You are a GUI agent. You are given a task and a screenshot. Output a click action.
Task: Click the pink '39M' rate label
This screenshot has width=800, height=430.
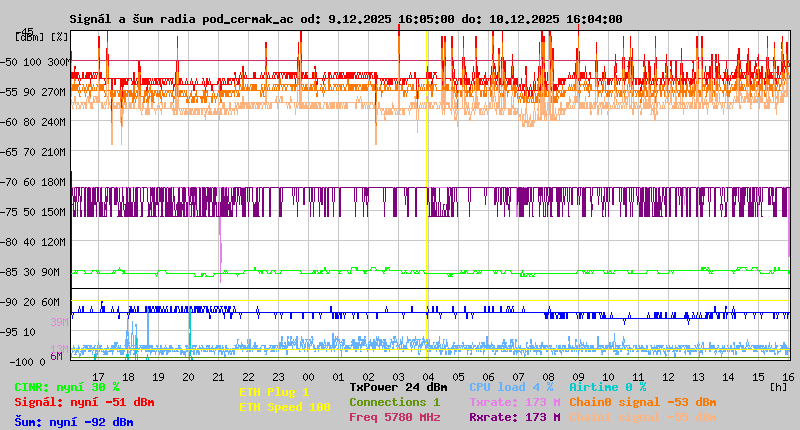click(x=59, y=322)
